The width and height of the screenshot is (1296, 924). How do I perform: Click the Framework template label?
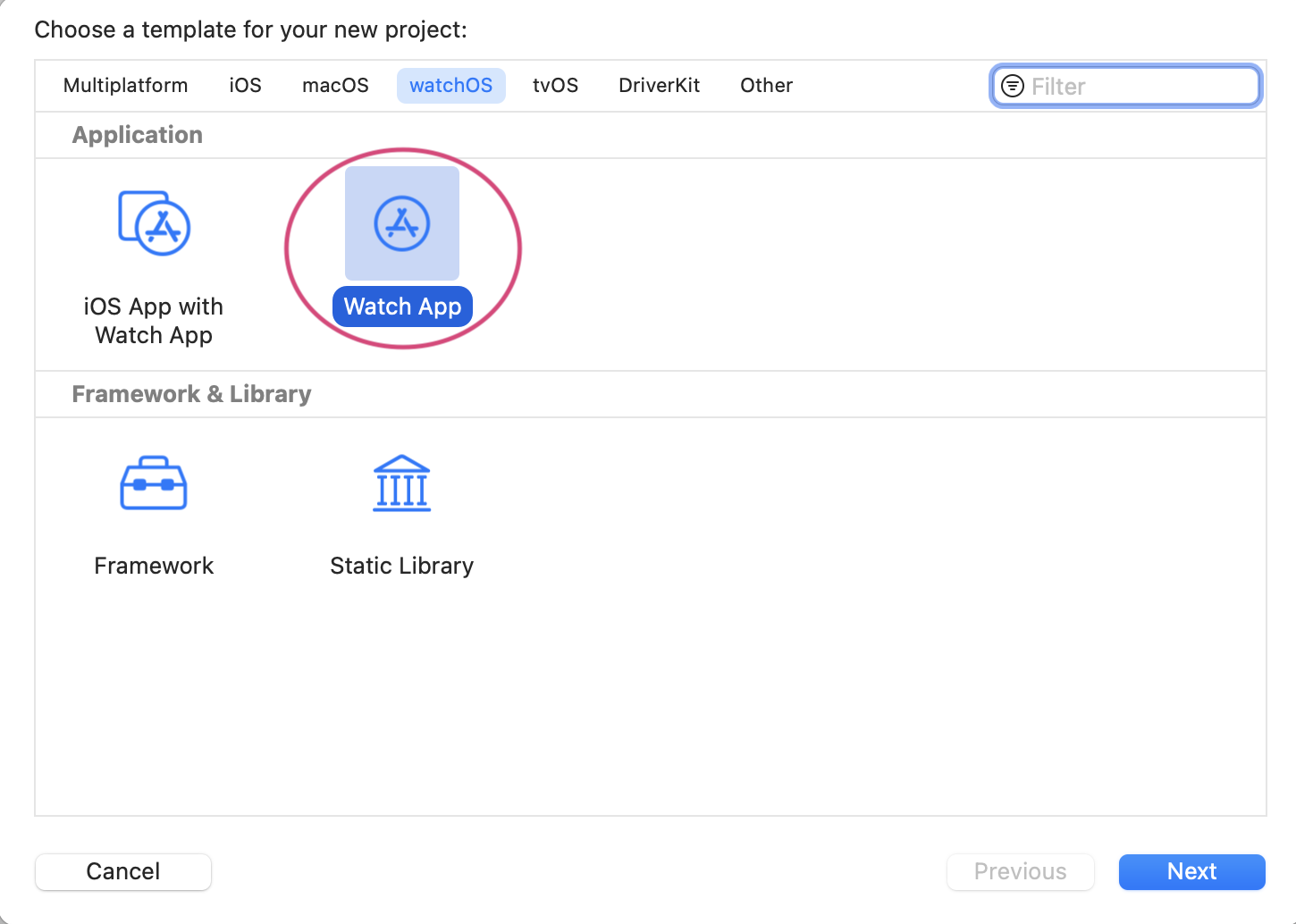coord(154,566)
